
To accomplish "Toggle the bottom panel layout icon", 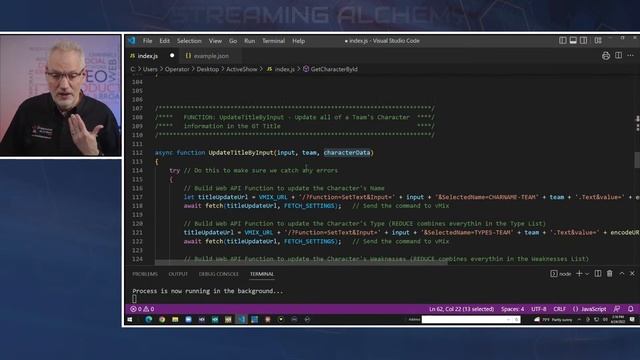I will (573, 40).
